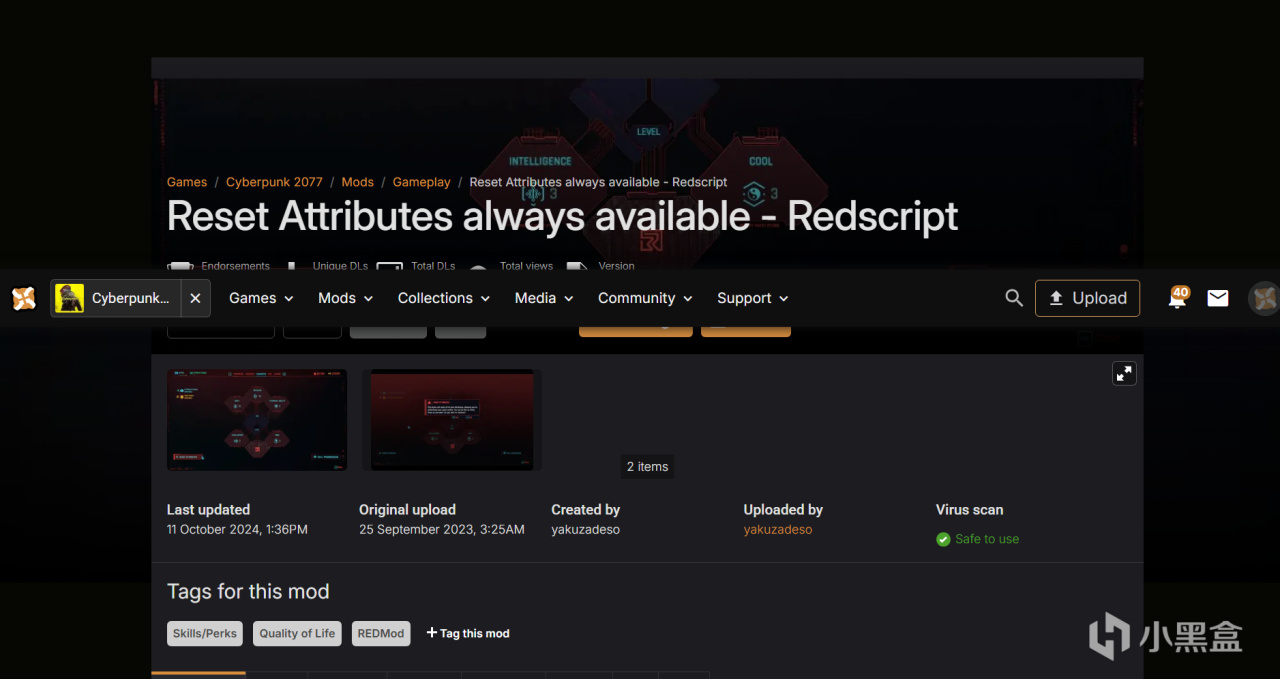Open the first attributes screenshot thumbnail
The image size is (1280, 679).
coord(257,420)
